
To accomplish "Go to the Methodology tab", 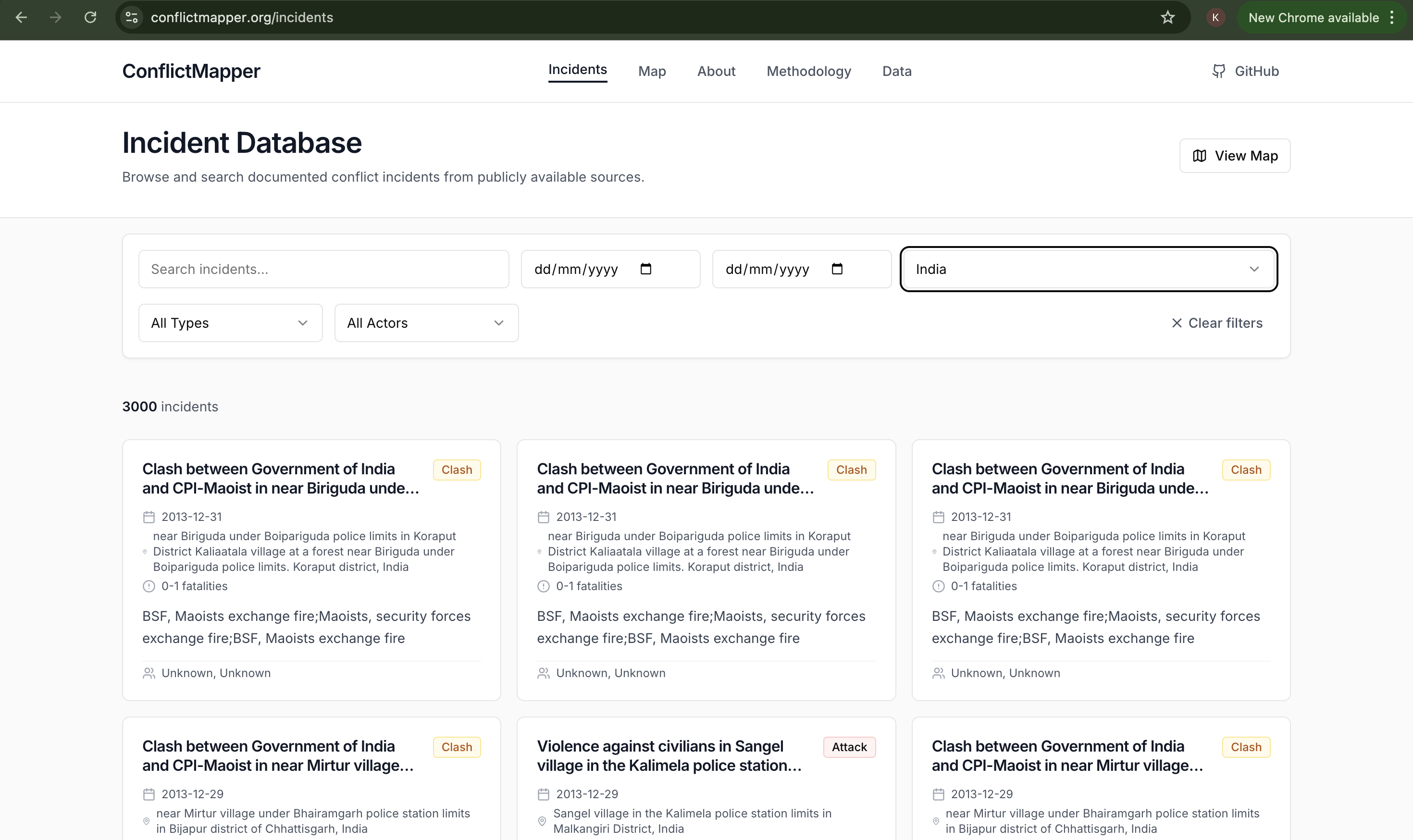I will tap(808, 71).
